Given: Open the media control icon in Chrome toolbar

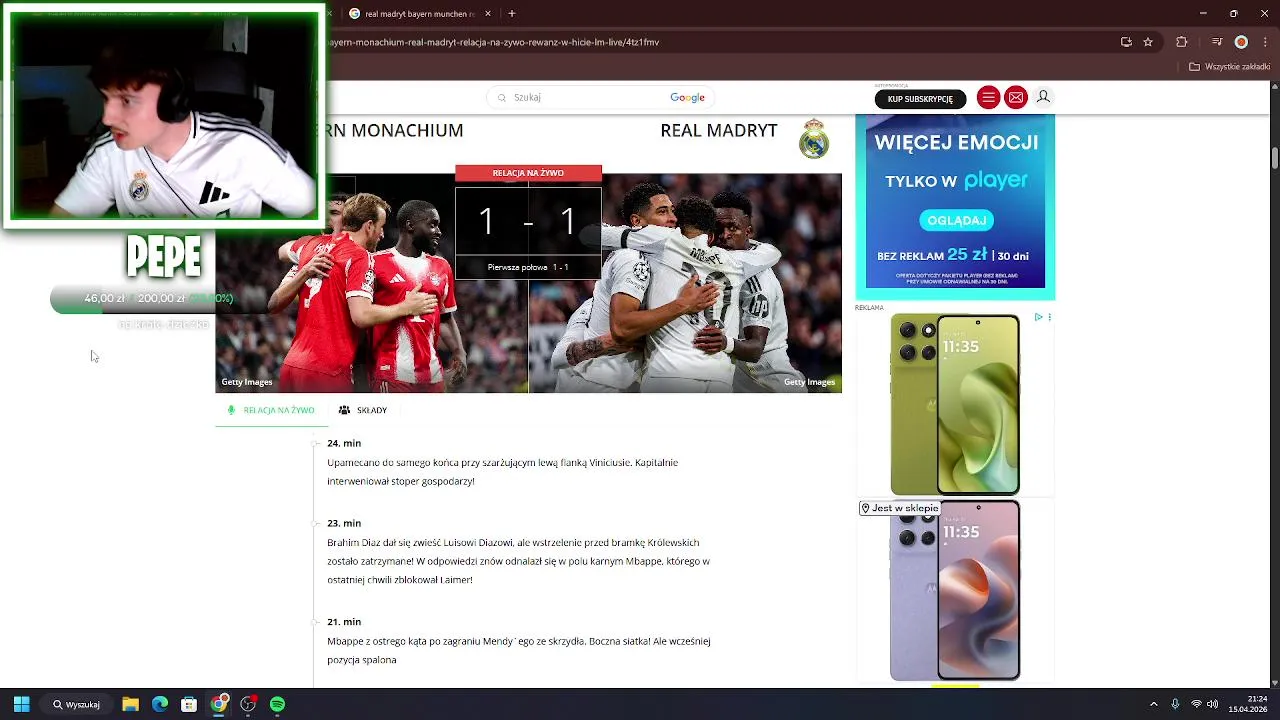Looking at the screenshot, I should [x=1217, y=42].
